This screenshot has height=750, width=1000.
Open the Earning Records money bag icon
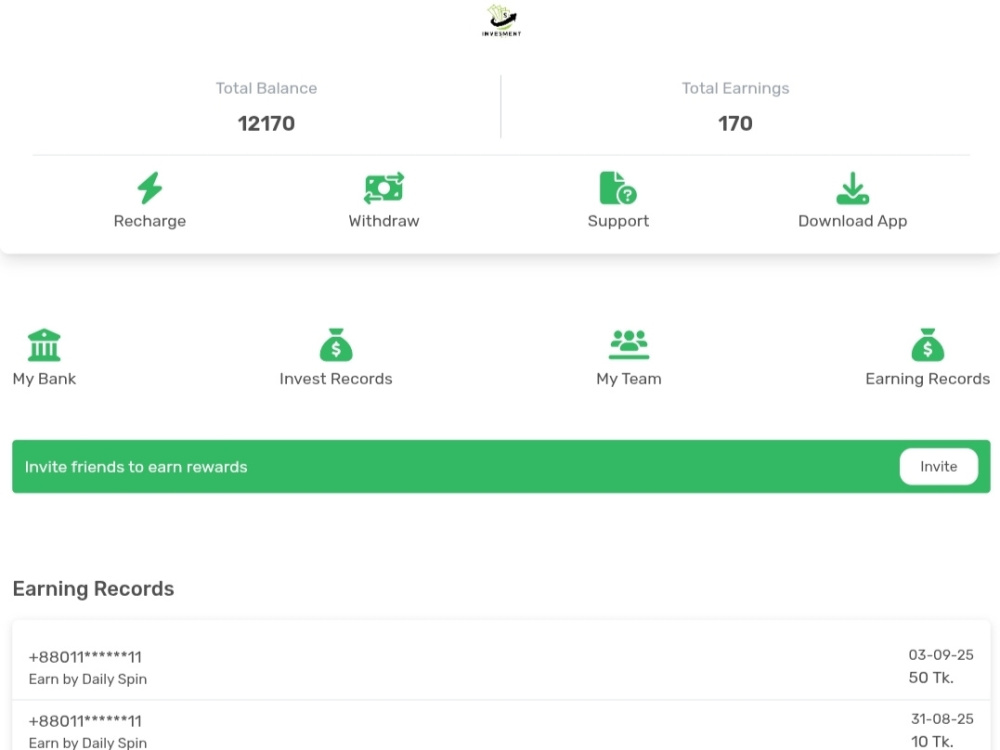click(928, 345)
